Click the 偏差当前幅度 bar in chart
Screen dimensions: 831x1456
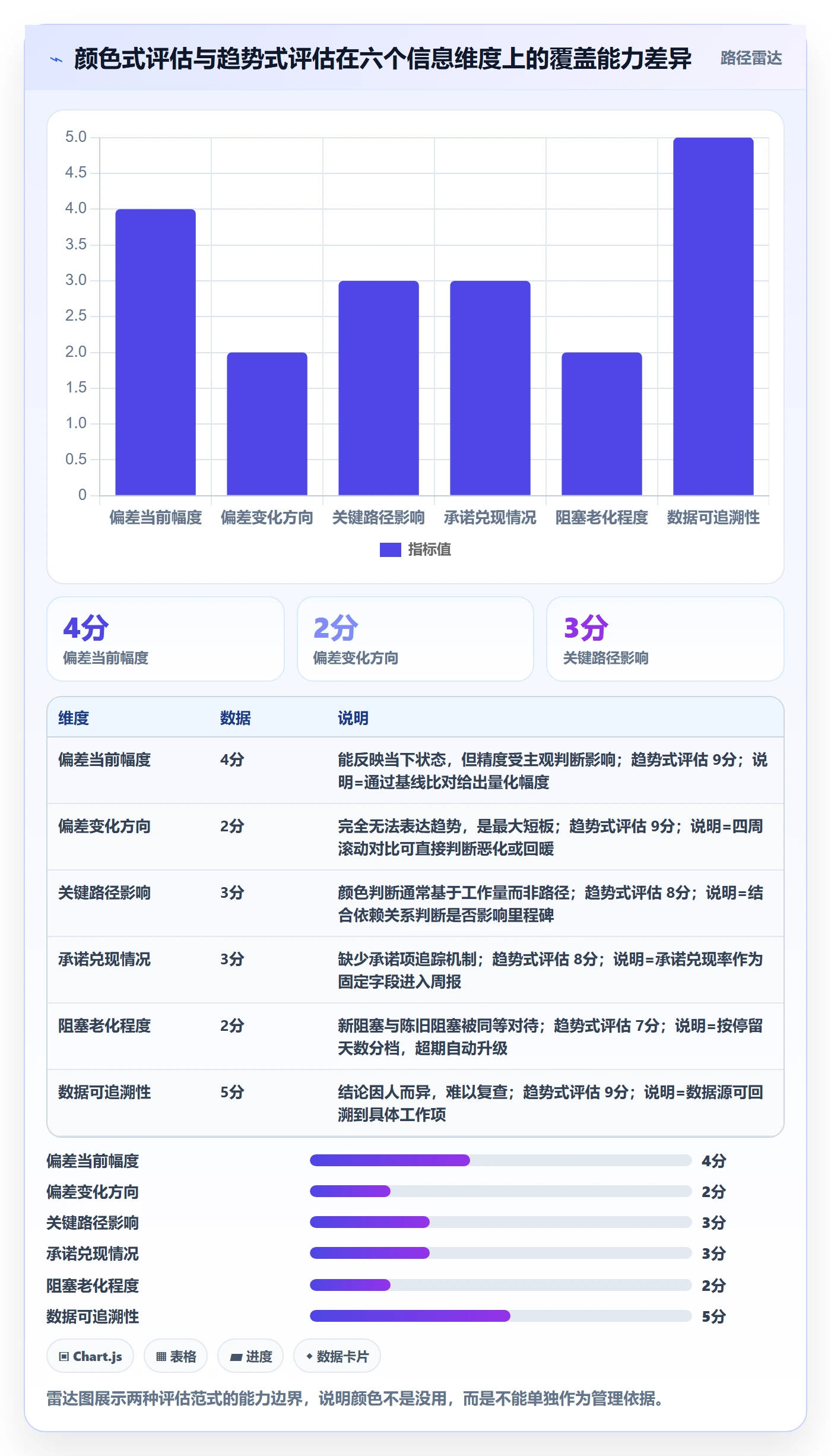[x=156, y=352]
